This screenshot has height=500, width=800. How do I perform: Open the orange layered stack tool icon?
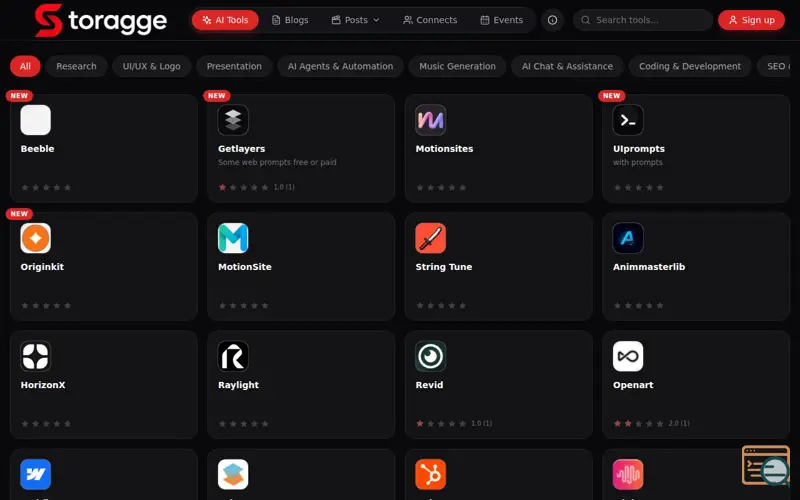233,474
